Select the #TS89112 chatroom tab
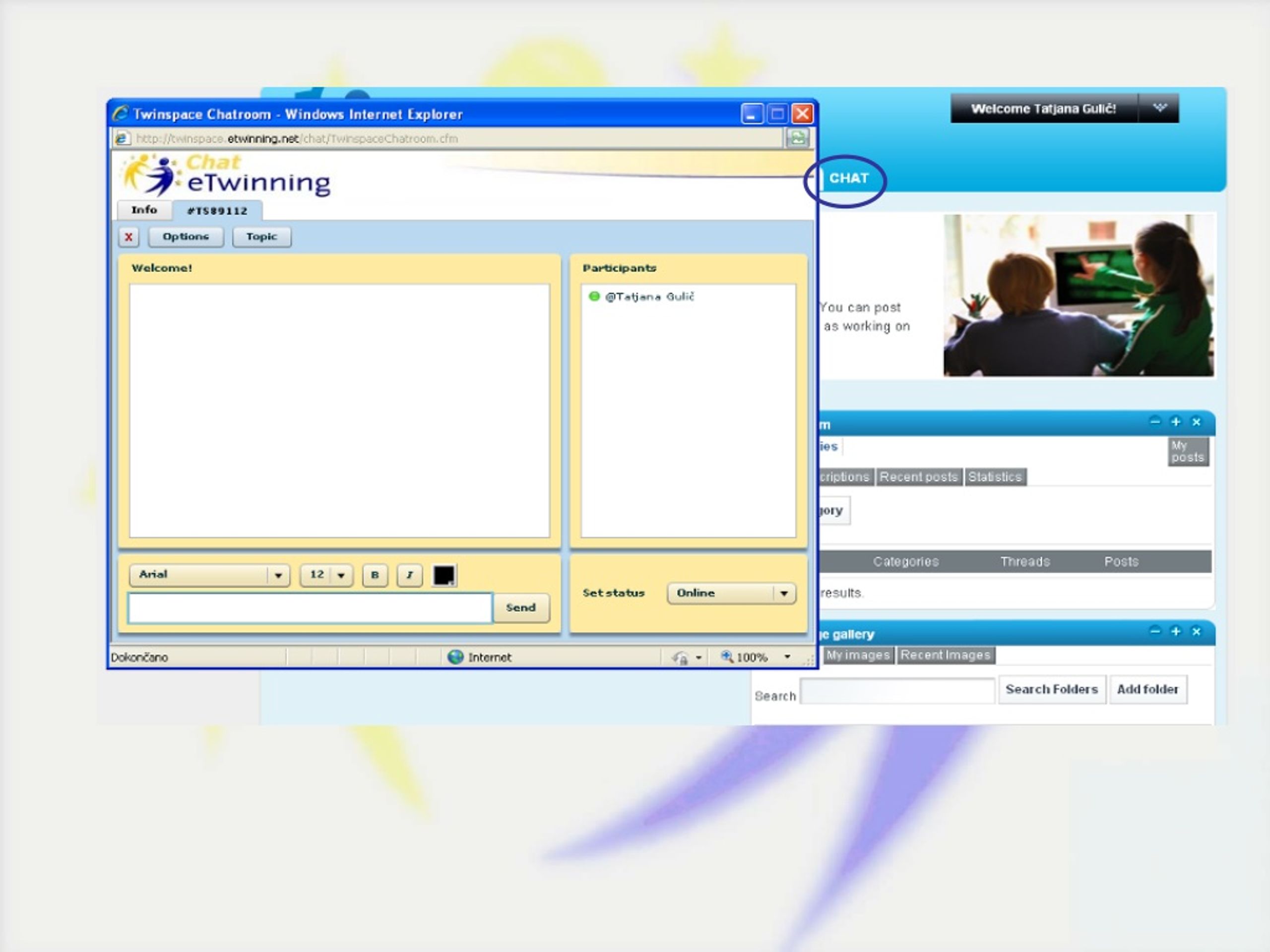Viewport: 1270px width, 952px height. (x=218, y=211)
